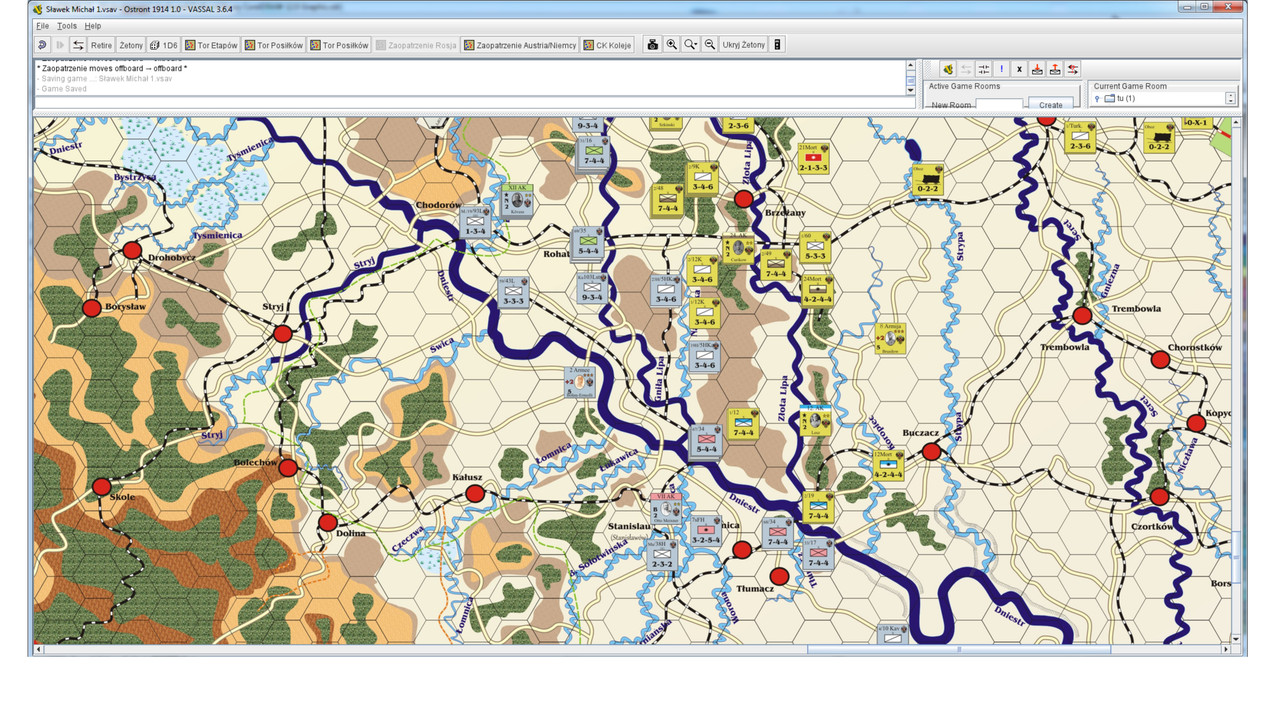Click the Retire button
The height and width of the screenshot is (718, 1280).
click(101, 45)
